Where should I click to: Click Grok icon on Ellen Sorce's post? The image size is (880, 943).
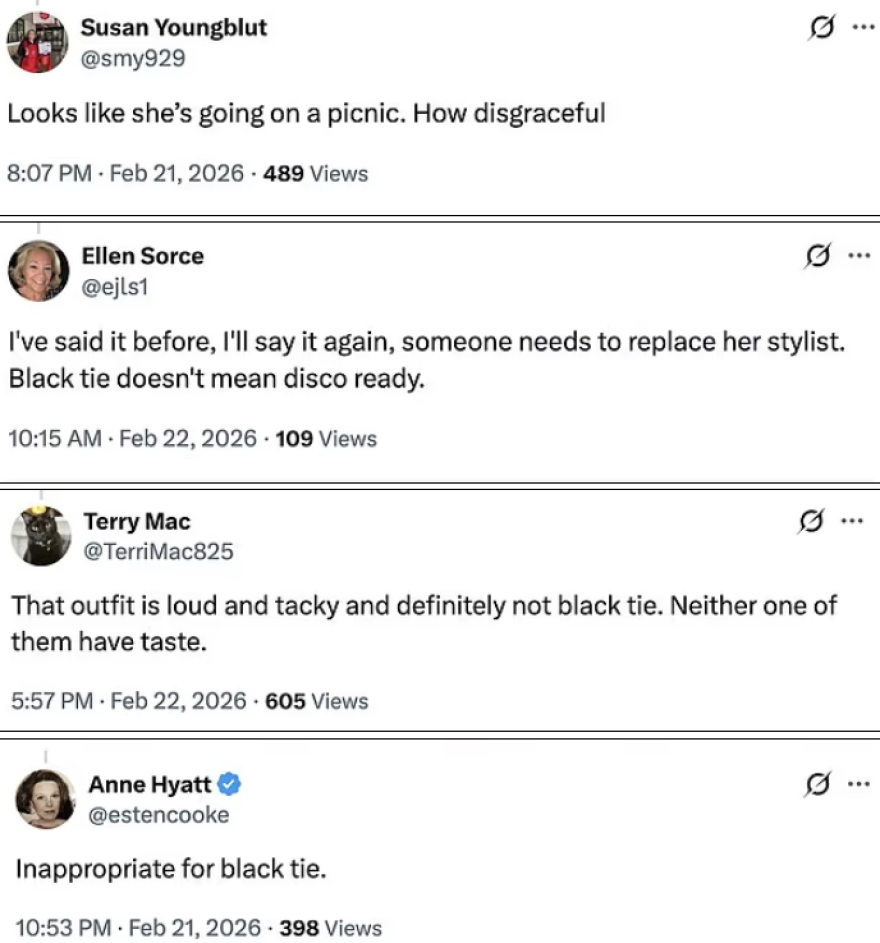[817, 256]
